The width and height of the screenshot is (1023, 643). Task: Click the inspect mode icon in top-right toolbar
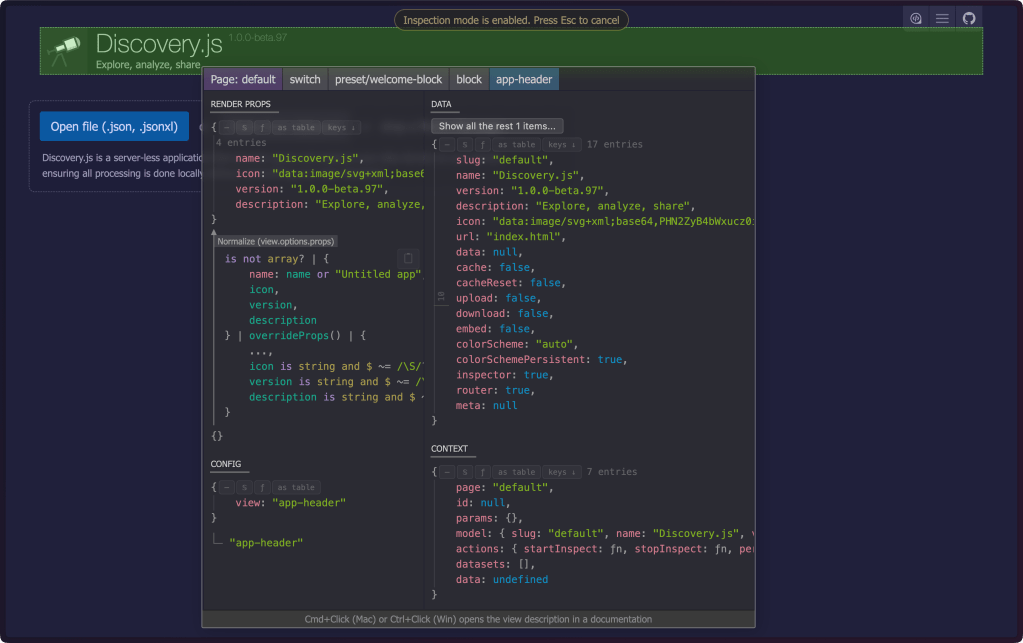(915, 19)
